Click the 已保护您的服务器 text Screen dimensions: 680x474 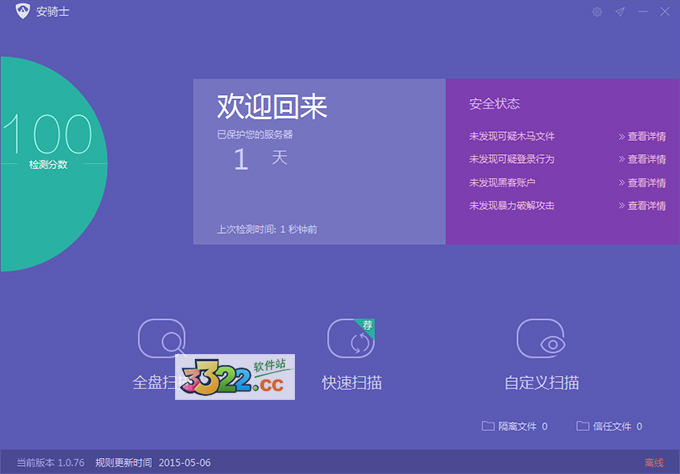[x=255, y=135]
